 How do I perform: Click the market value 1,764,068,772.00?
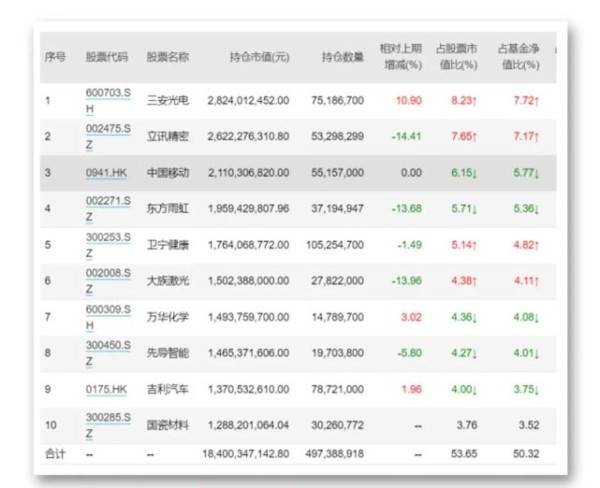(x=248, y=245)
